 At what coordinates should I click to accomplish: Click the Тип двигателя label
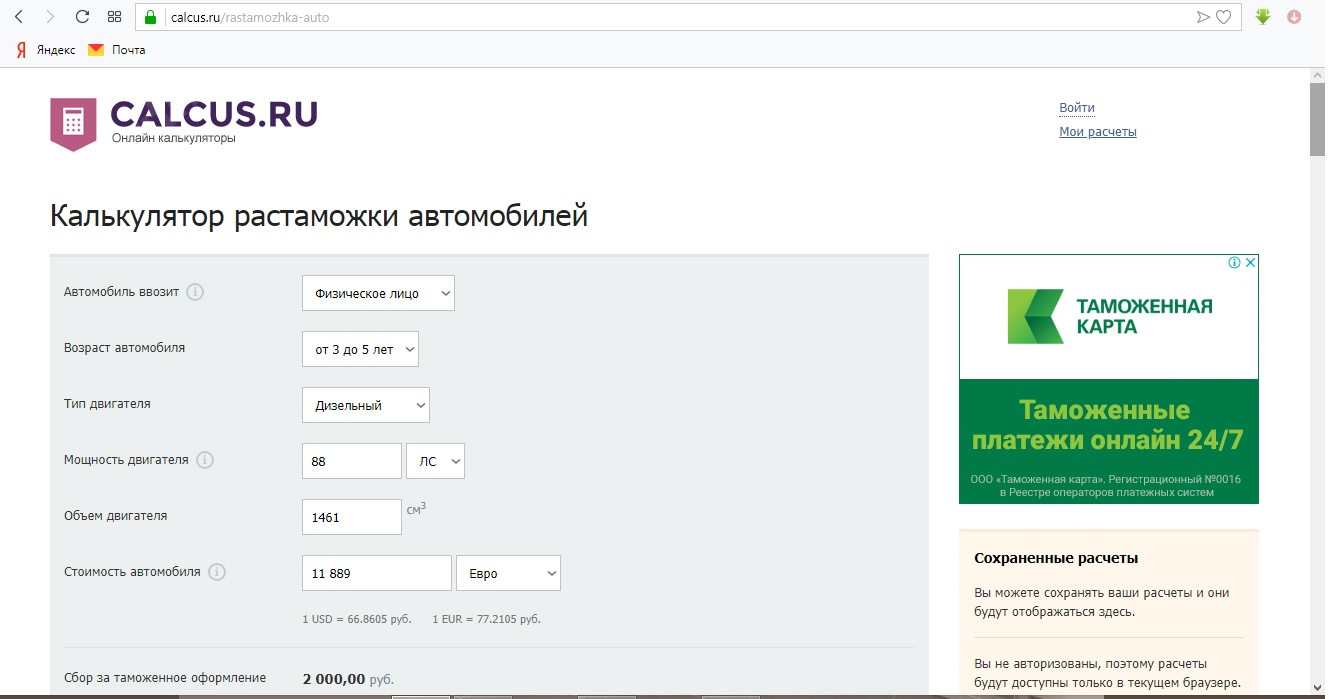point(107,404)
